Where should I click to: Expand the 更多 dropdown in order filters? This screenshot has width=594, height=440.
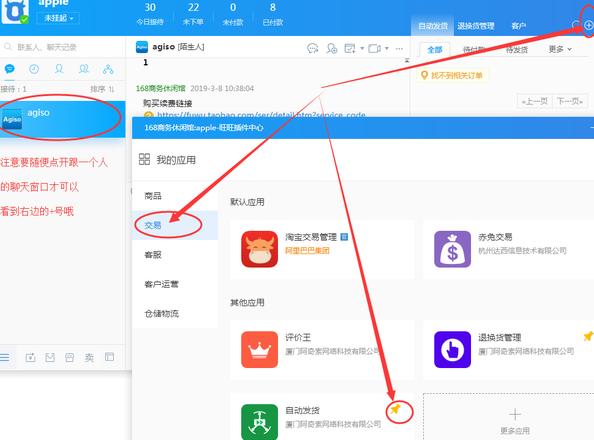click(x=560, y=49)
